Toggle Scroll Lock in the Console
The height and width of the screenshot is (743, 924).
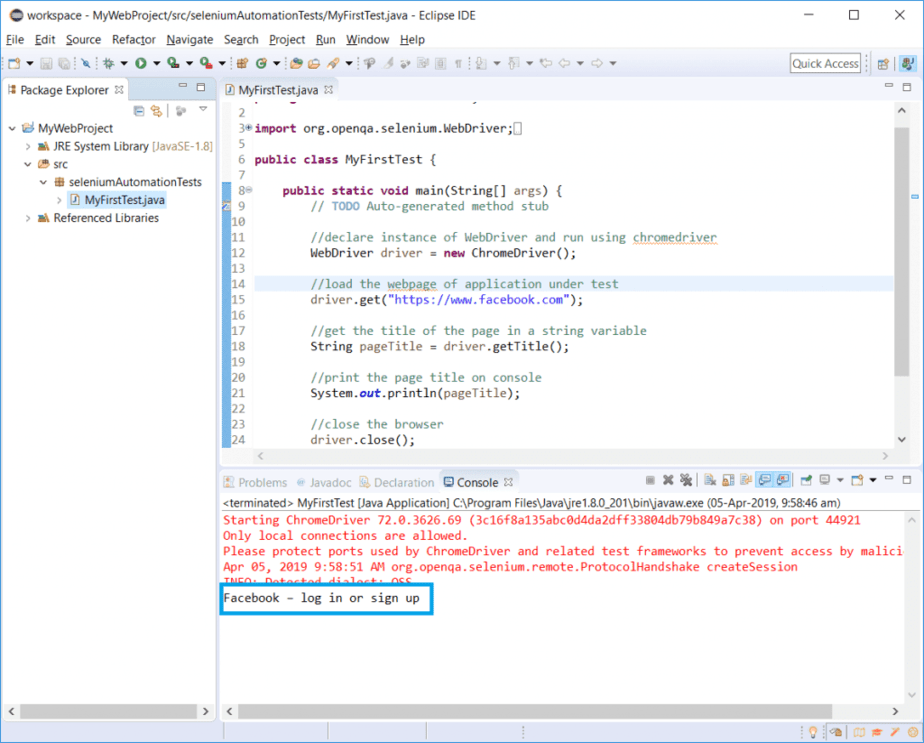coord(726,480)
